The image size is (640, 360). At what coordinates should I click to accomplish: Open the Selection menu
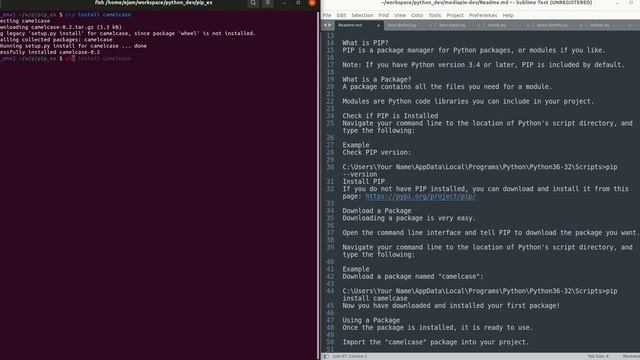point(362,15)
